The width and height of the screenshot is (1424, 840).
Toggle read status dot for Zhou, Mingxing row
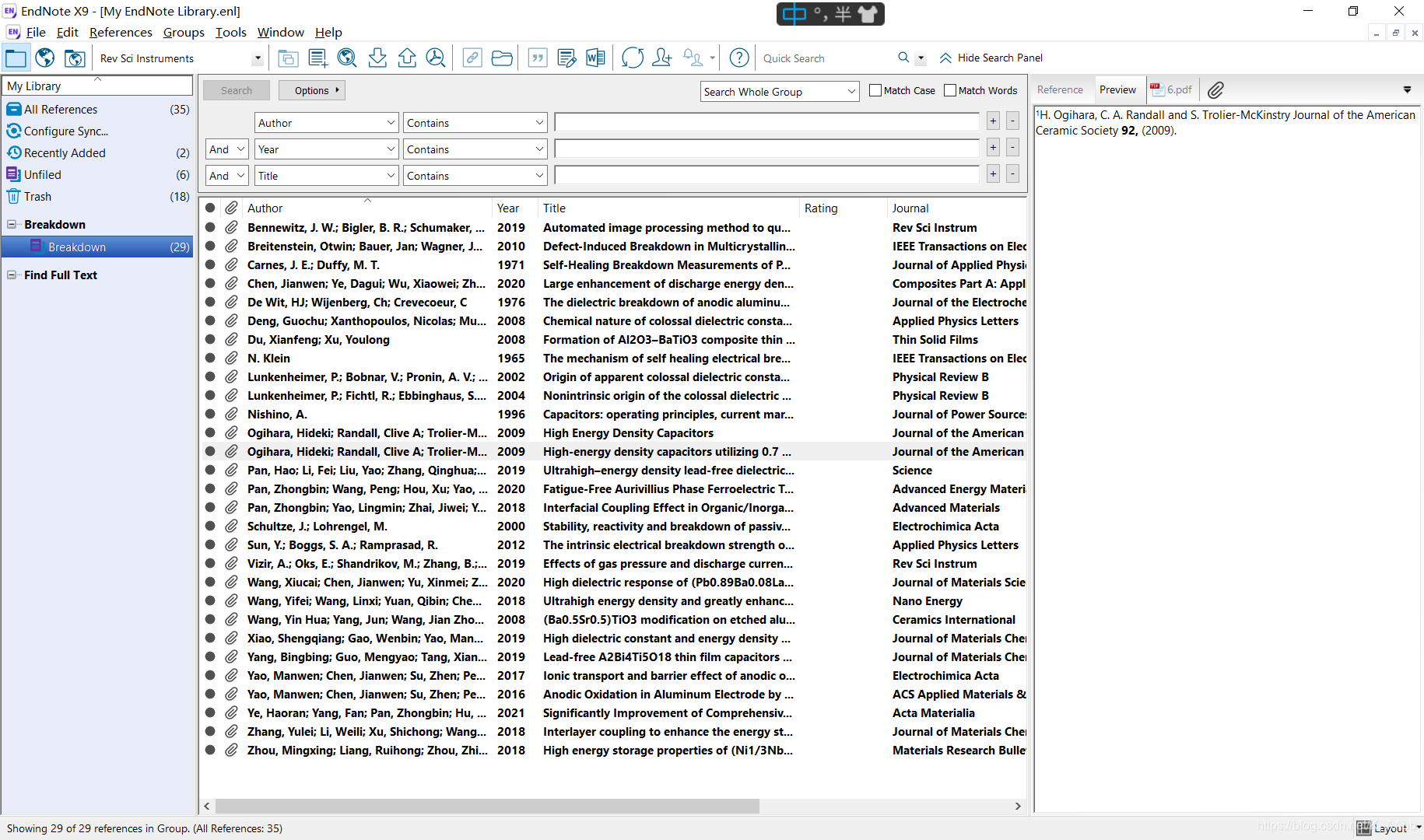(x=210, y=751)
